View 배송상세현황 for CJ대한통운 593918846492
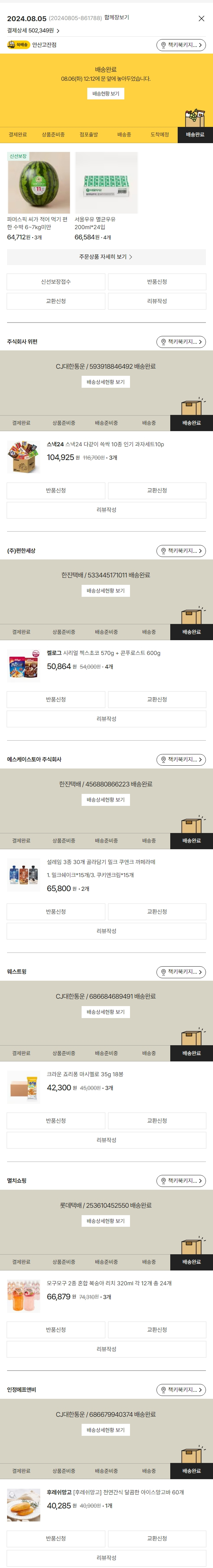 click(106, 382)
